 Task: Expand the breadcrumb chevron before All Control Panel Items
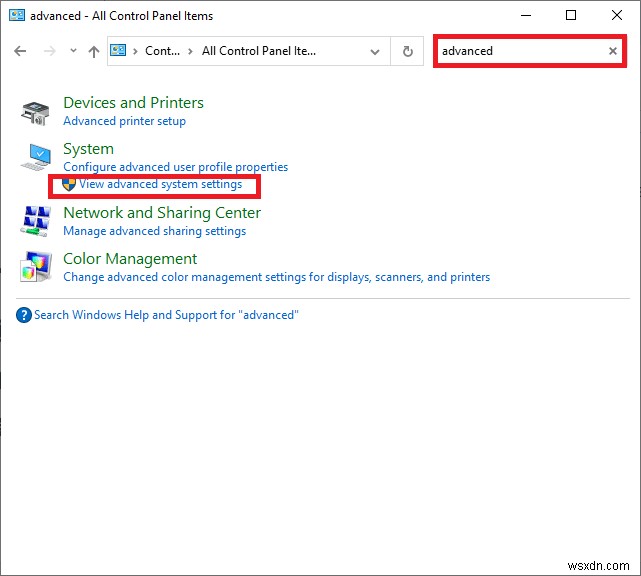(x=190, y=51)
